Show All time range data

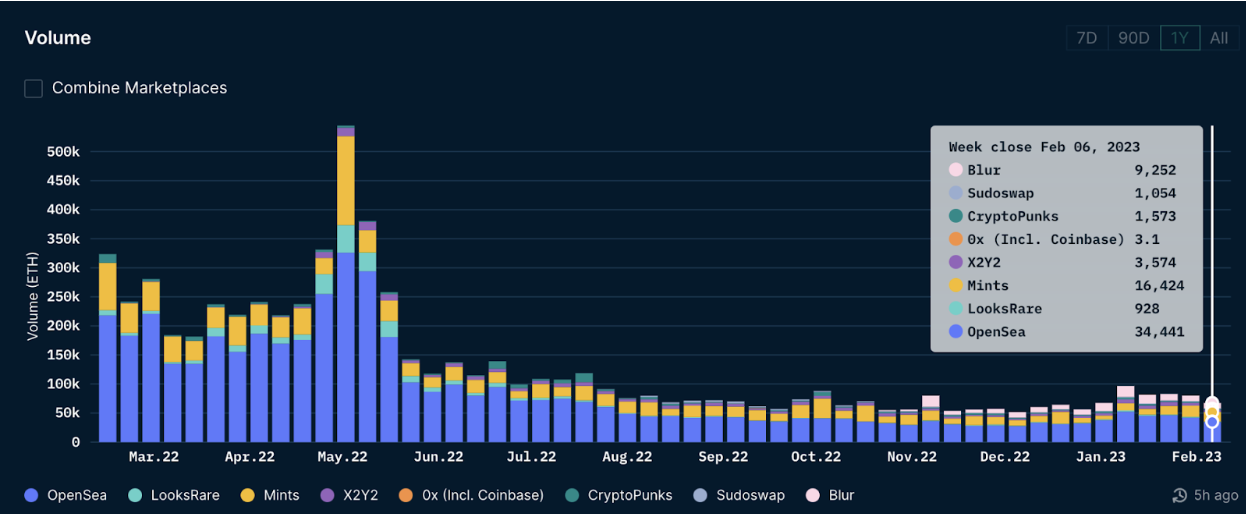click(x=1218, y=38)
